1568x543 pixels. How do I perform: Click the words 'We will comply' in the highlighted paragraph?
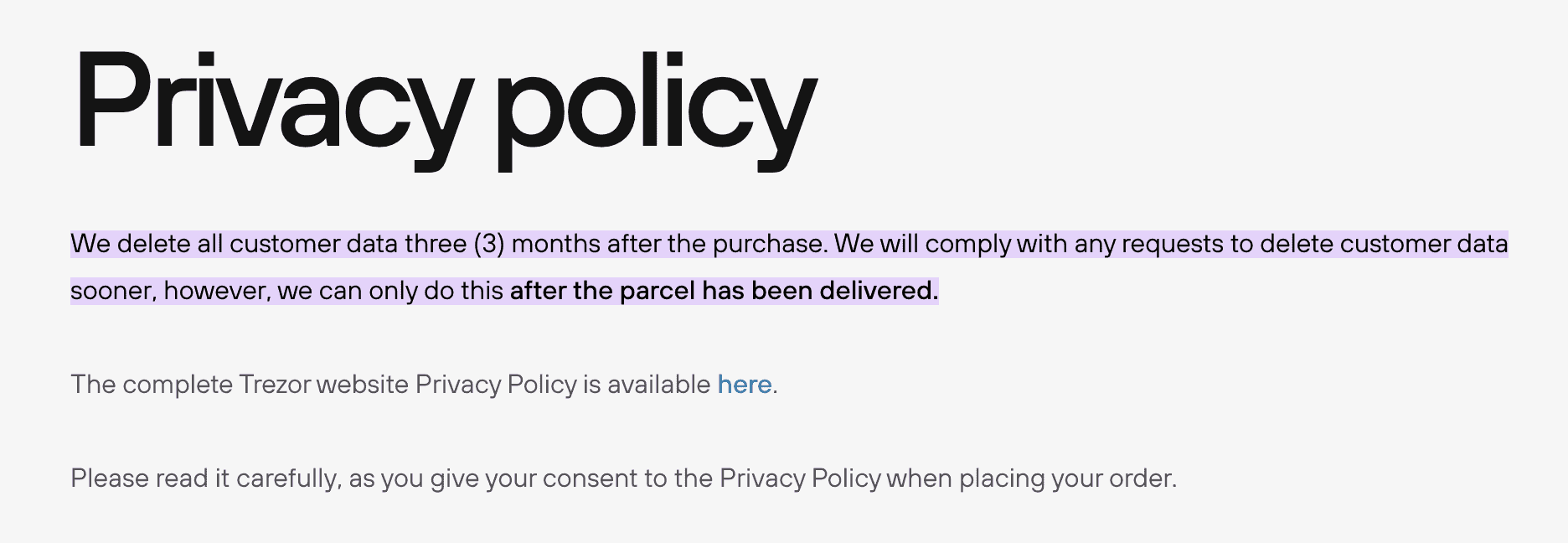[x=921, y=244]
